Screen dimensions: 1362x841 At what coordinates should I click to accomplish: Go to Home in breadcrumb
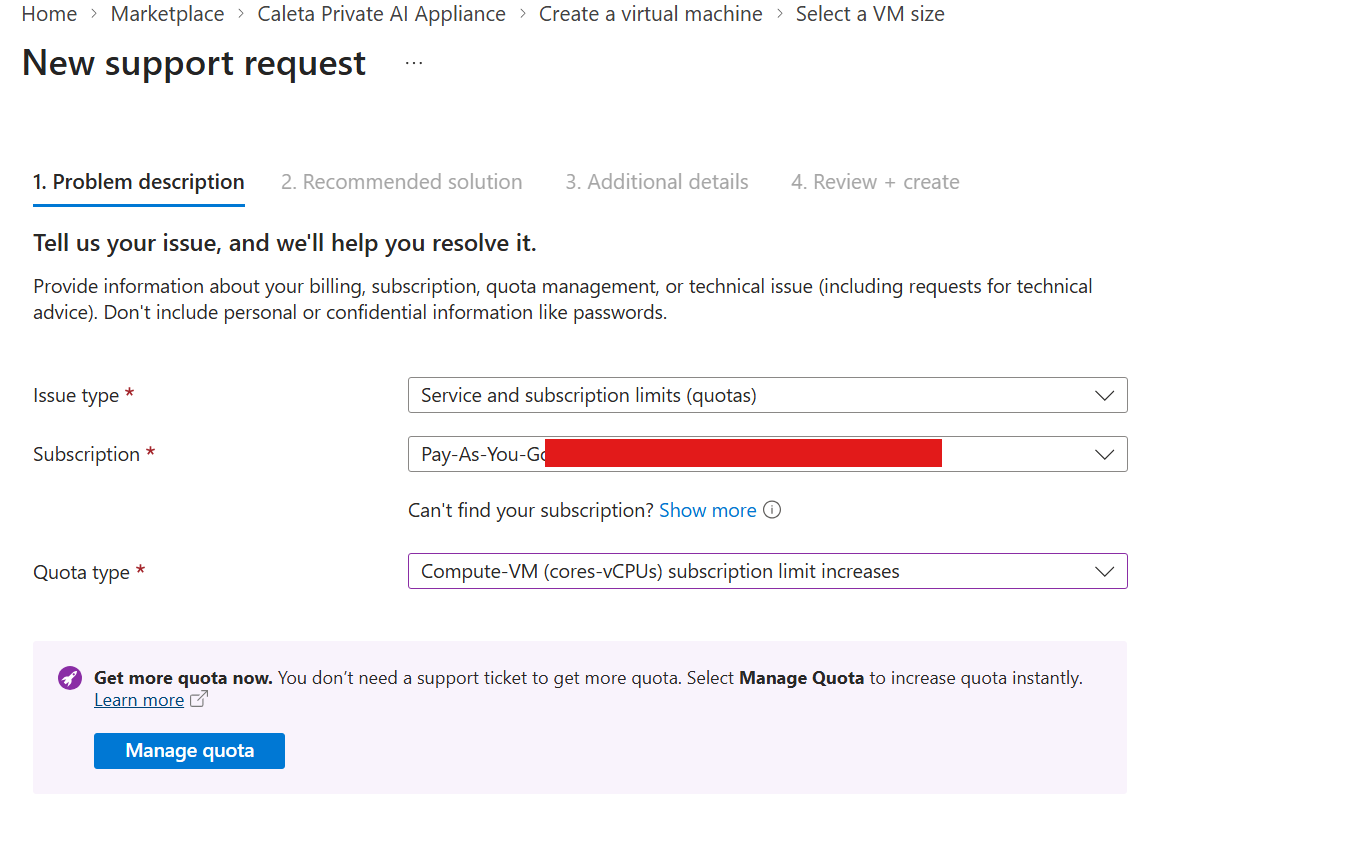click(49, 14)
